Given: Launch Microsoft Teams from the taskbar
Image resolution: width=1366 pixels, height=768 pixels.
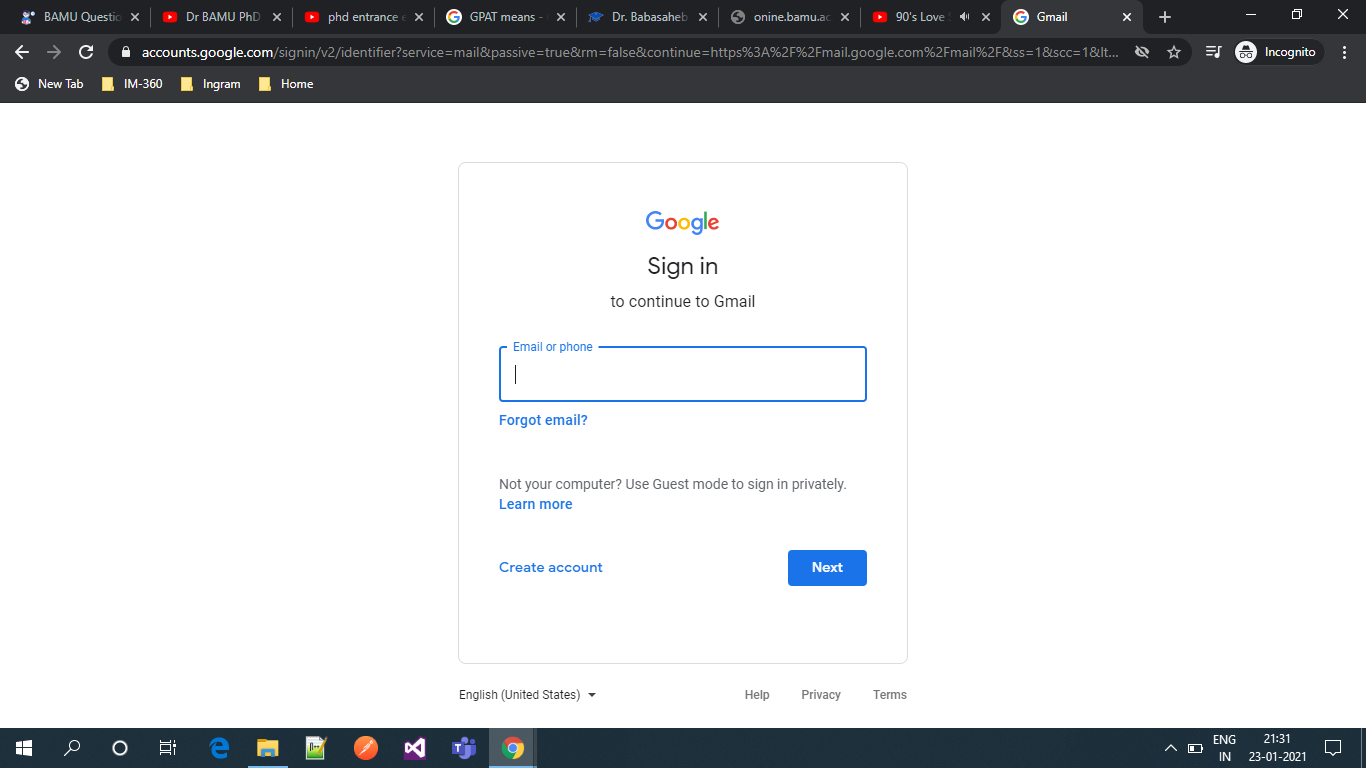Looking at the screenshot, I should 463,747.
